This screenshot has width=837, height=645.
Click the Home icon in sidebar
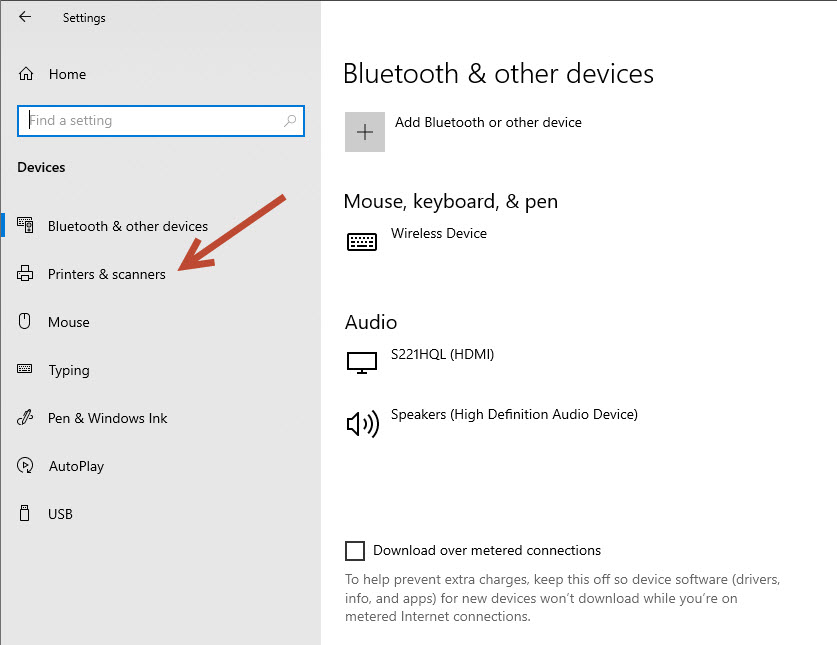point(26,74)
